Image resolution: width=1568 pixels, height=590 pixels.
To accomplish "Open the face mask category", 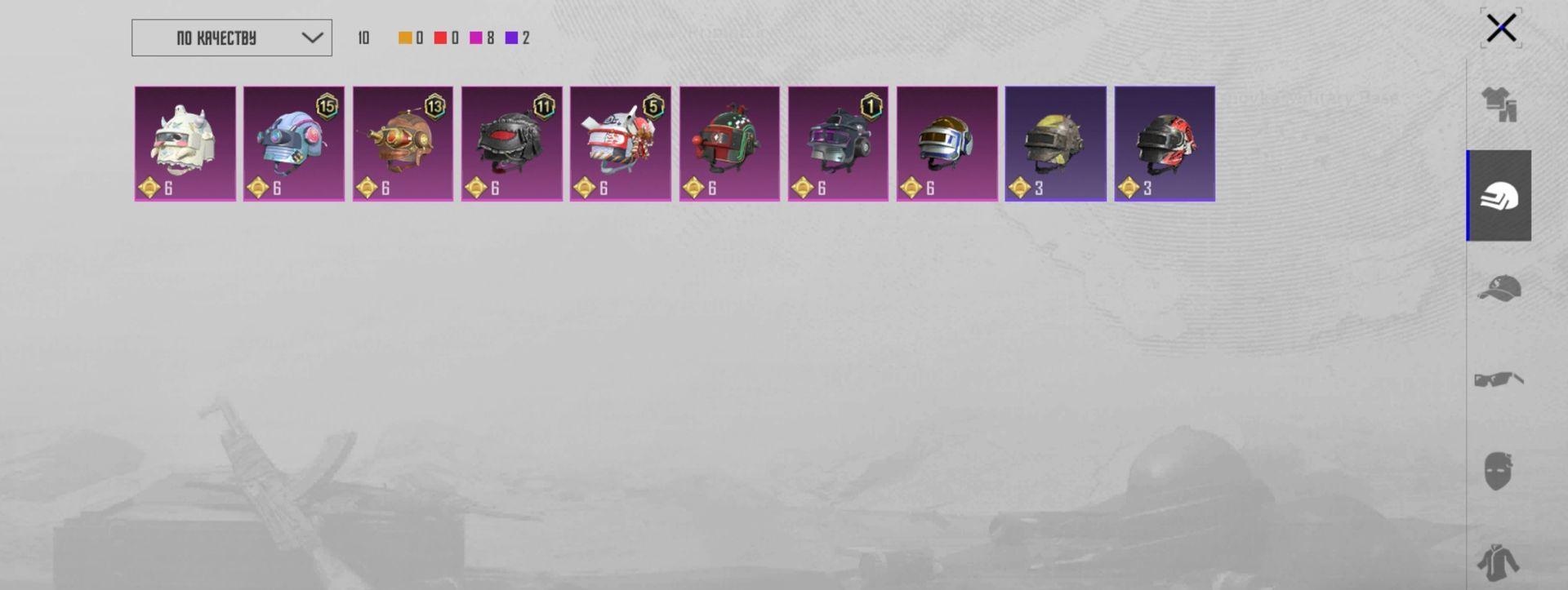I will click(1499, 471).
